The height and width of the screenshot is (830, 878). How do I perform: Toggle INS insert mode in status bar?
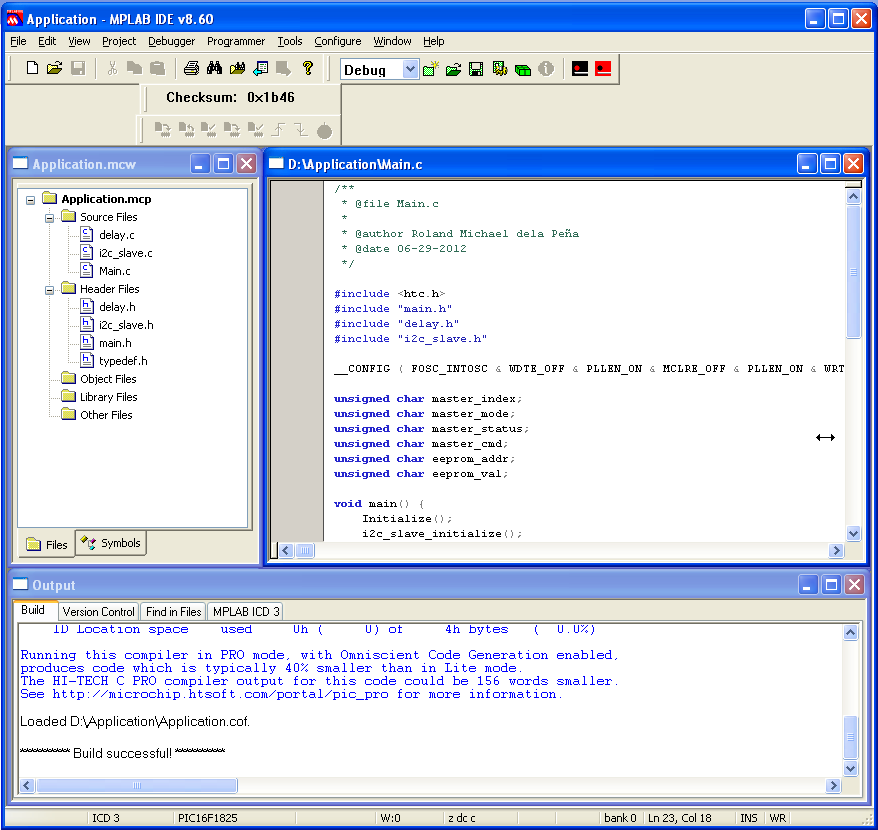749,818
